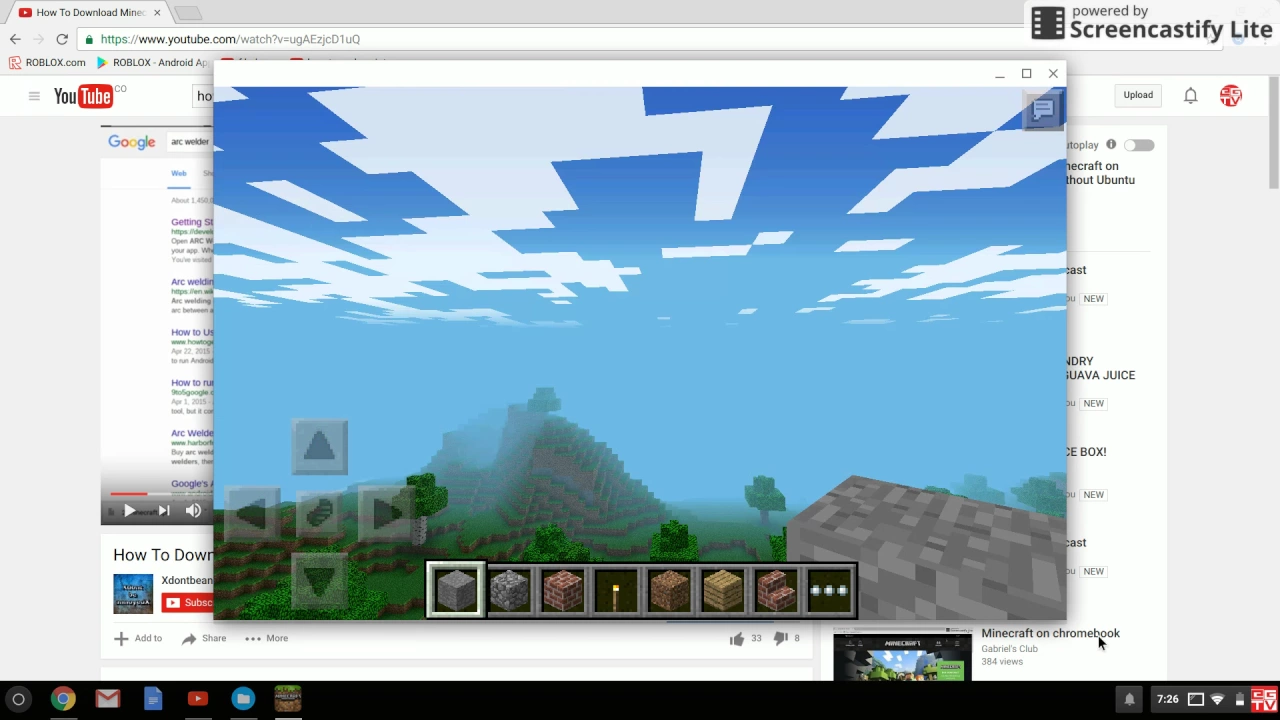This screenshot has height=720, width=1280.
Task: Skip to next video in player
Action: click(164, 510)
